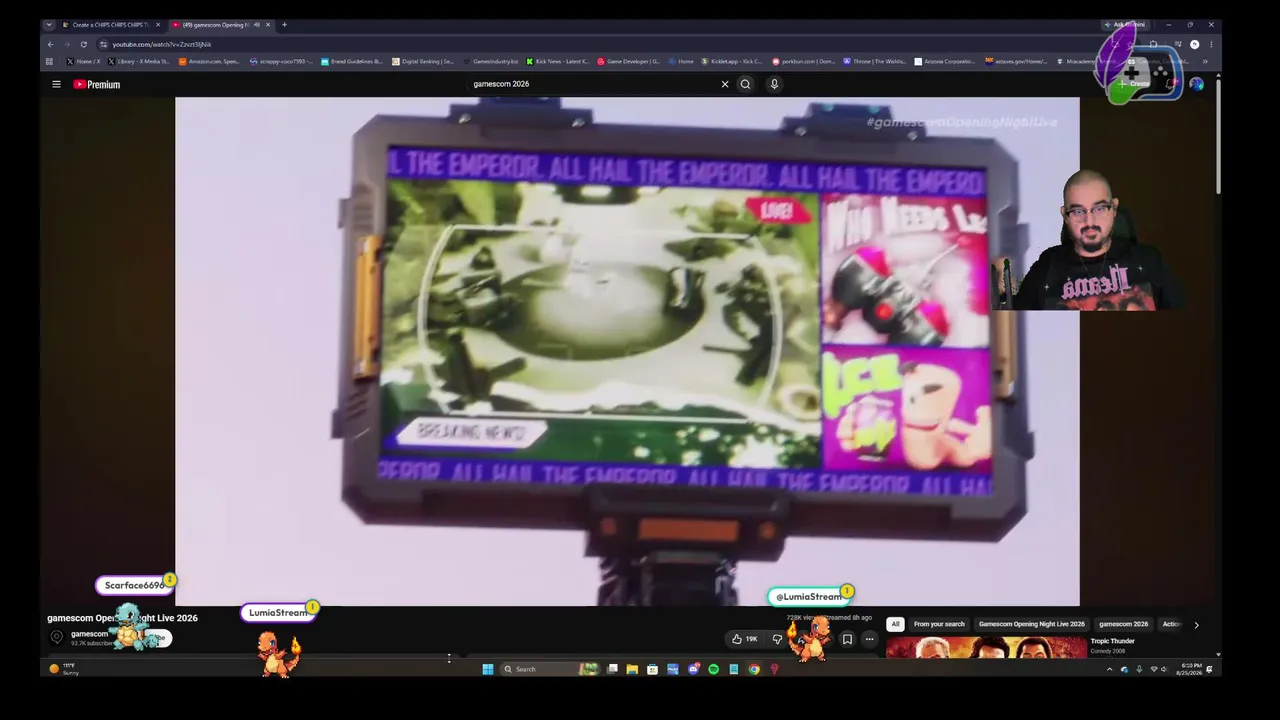The image size is (1280, 720).
Task: Open the aztaxes.gov bookmark
Action: [1016, 61]
